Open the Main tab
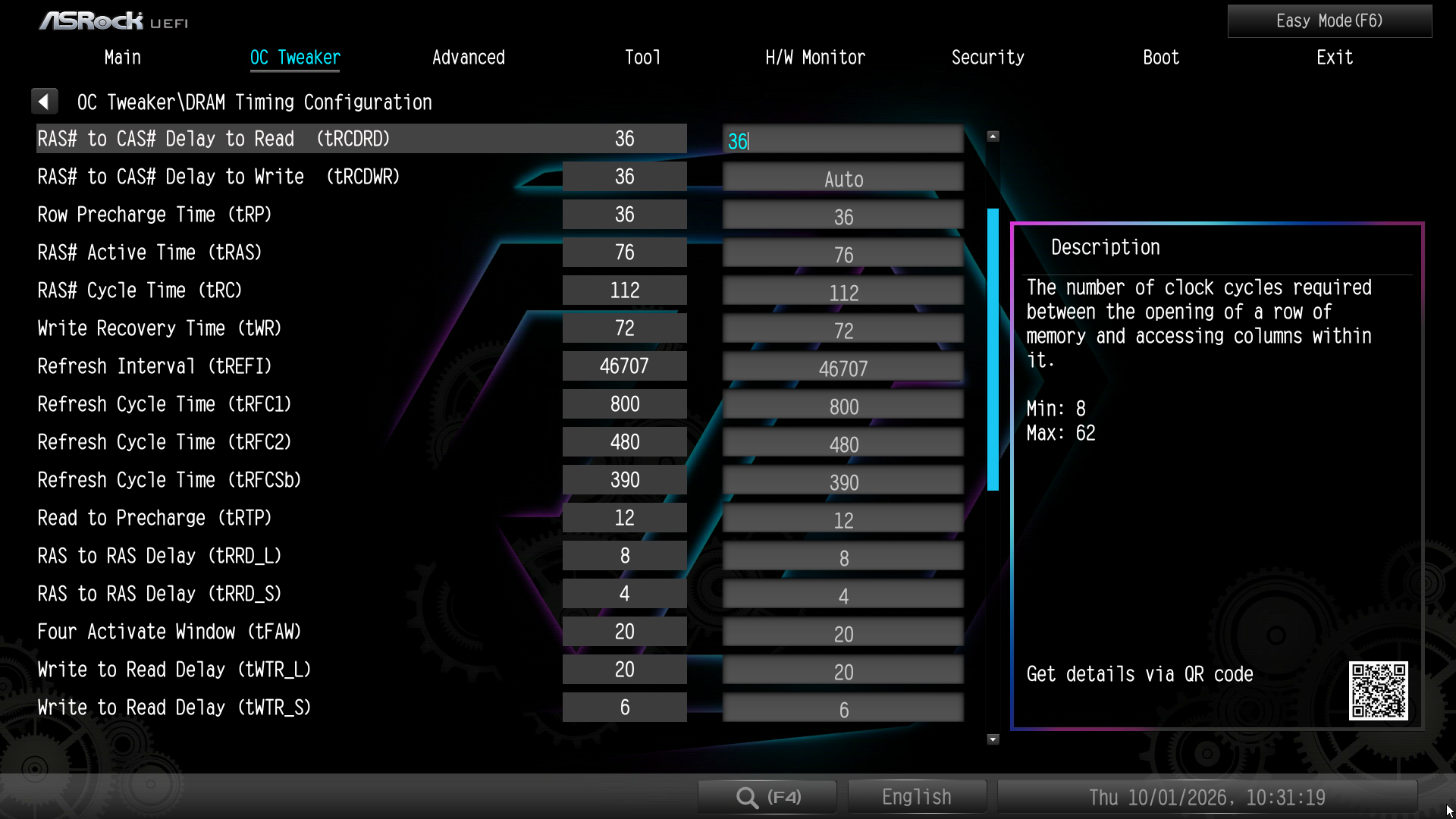Screen dimensions: 1456x819 point(123,58)
